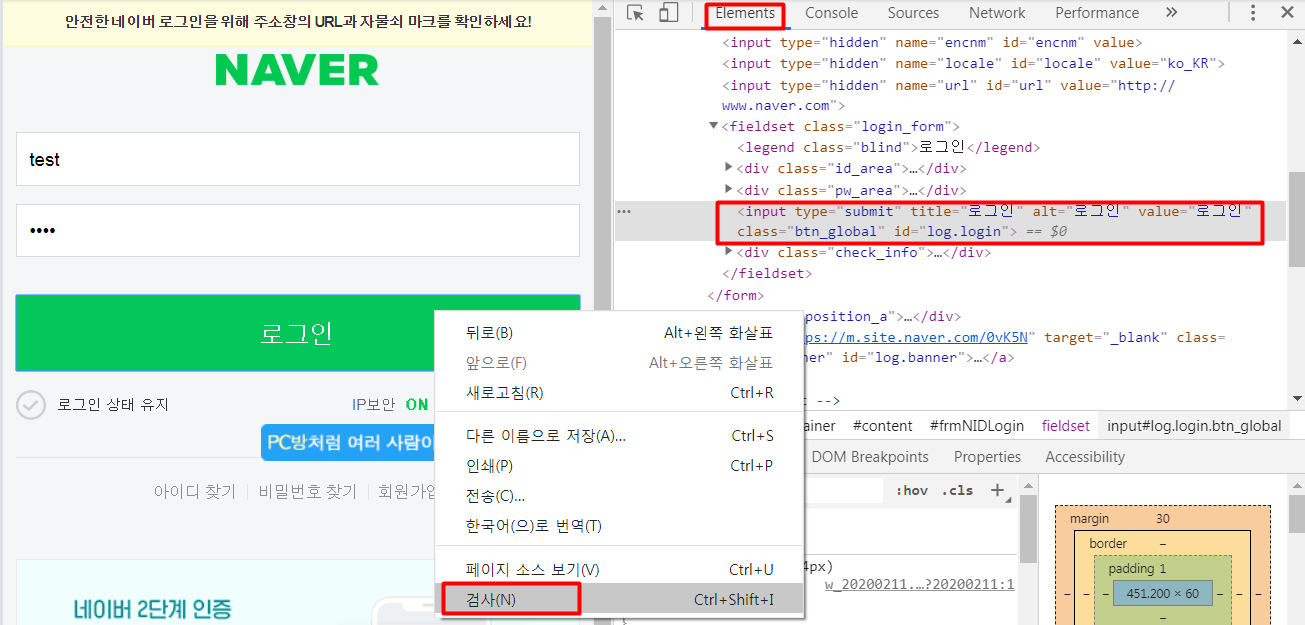This screenshot has height=625, width=1305.
Task: Select the closing </form> line
Action: 735,295
